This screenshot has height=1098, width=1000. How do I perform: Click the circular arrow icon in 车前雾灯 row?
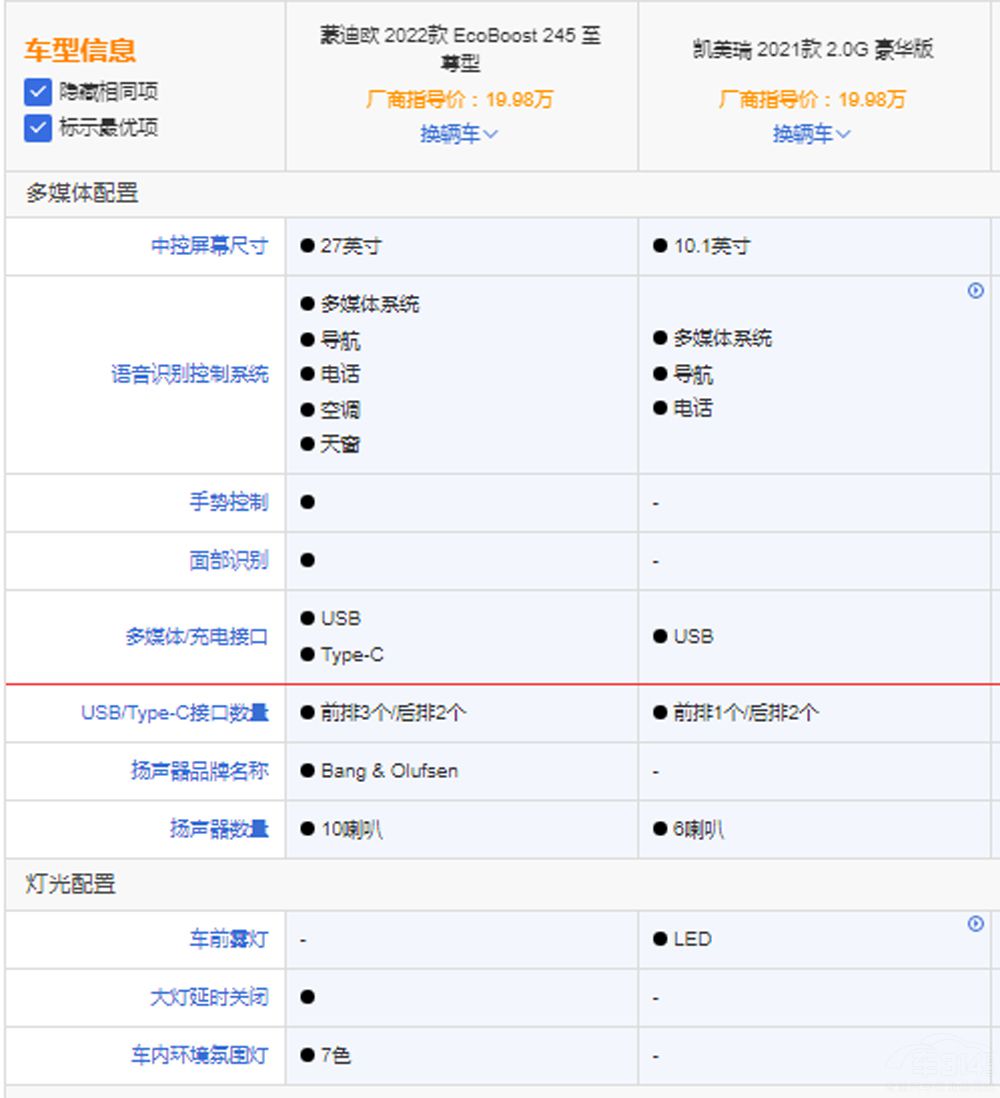[x=976, y=924]
